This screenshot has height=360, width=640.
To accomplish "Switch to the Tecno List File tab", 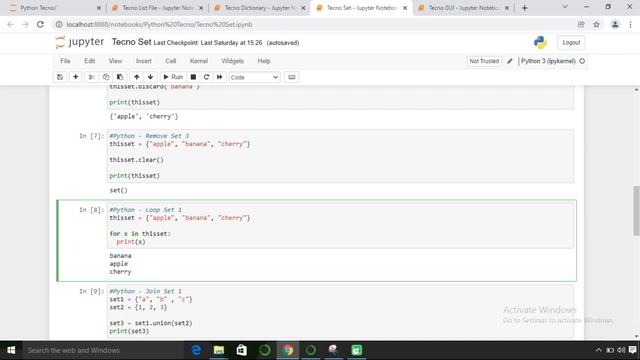I will tap(157, 8).
